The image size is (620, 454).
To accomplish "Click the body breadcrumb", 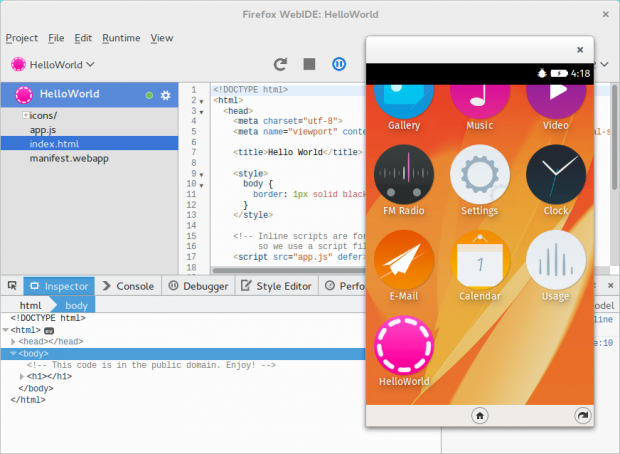I will click(76, 305).
